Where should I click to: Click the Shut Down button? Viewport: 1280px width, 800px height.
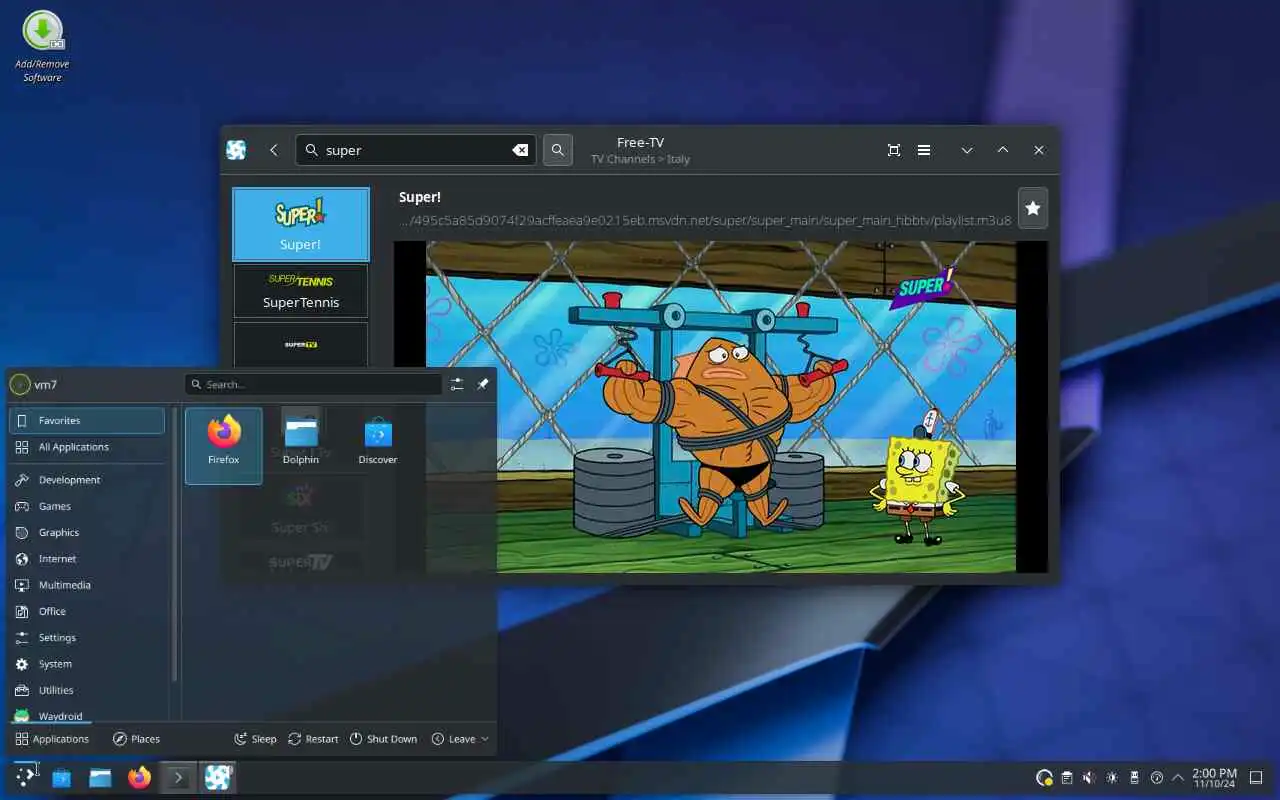coord(383,739)
